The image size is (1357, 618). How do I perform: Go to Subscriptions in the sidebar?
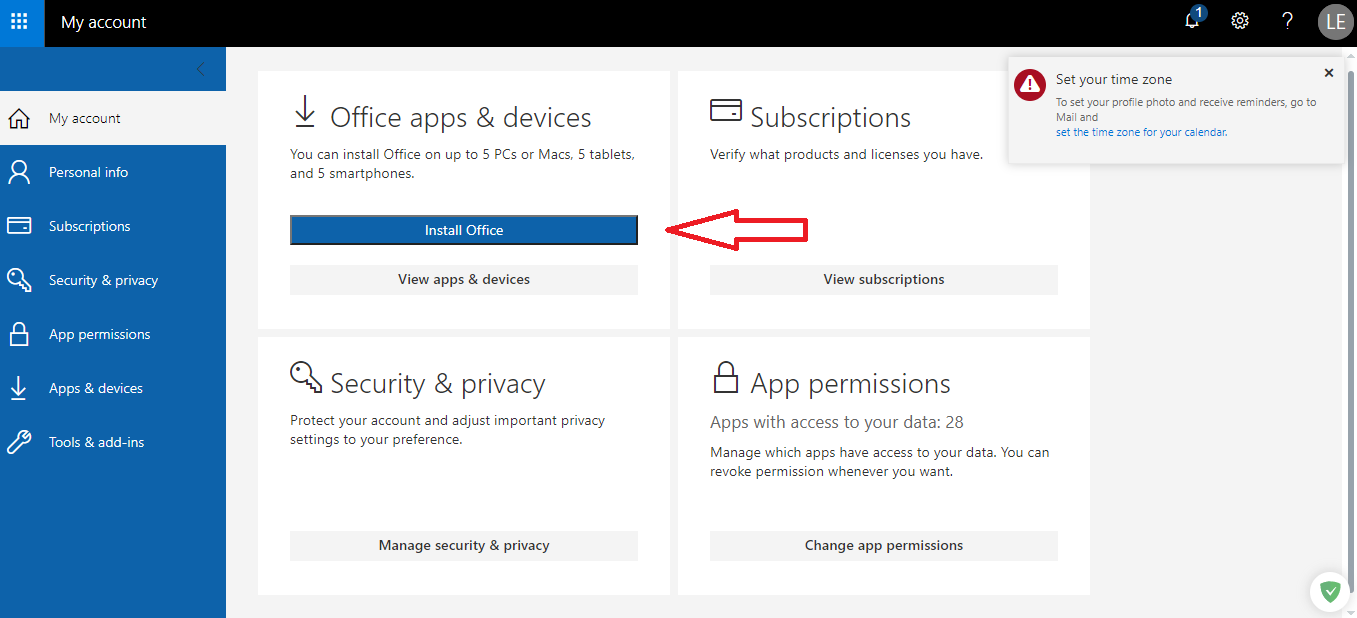pyautogui.click(x=113, y=226)
